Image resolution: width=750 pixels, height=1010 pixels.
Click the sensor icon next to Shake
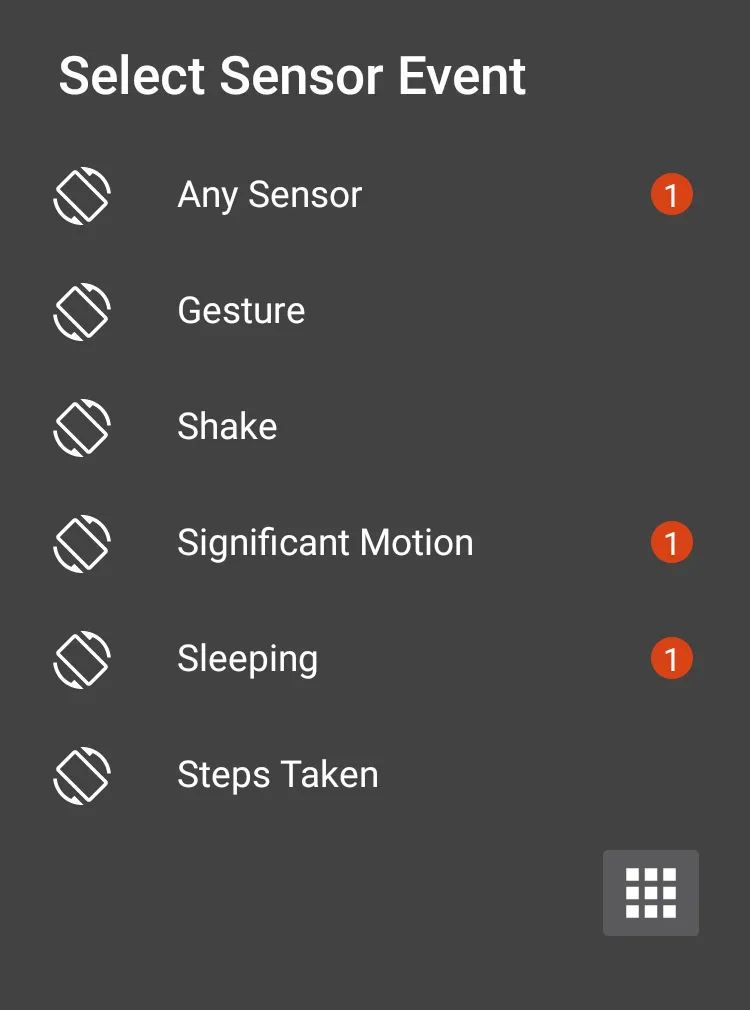click(x=82, y=427)
